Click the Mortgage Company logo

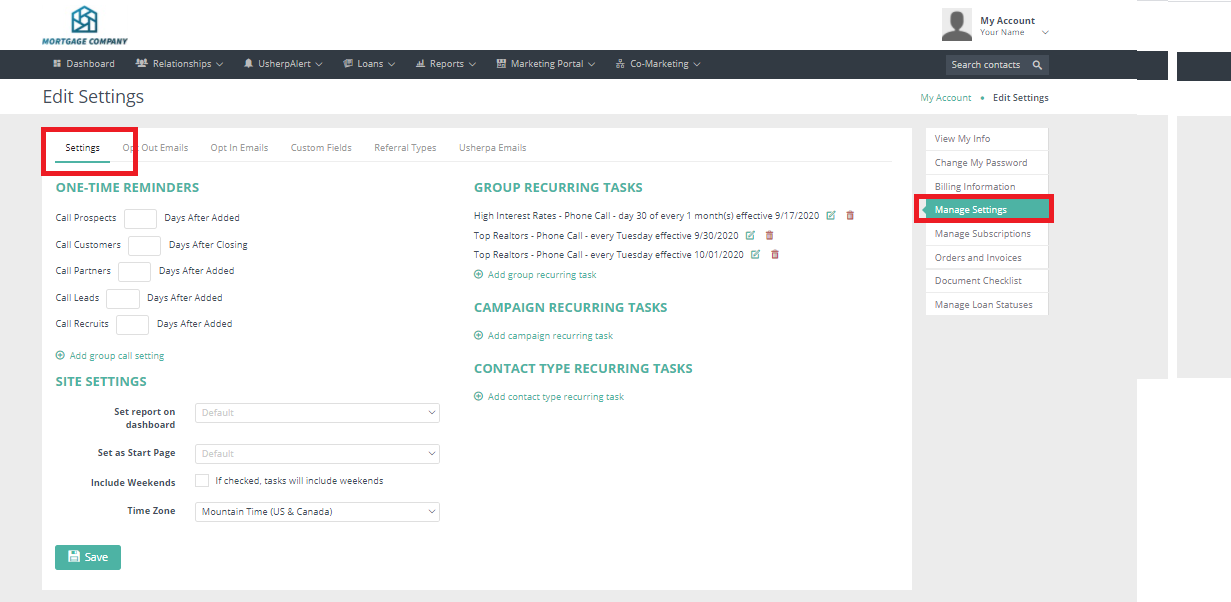tap(85, 25)
